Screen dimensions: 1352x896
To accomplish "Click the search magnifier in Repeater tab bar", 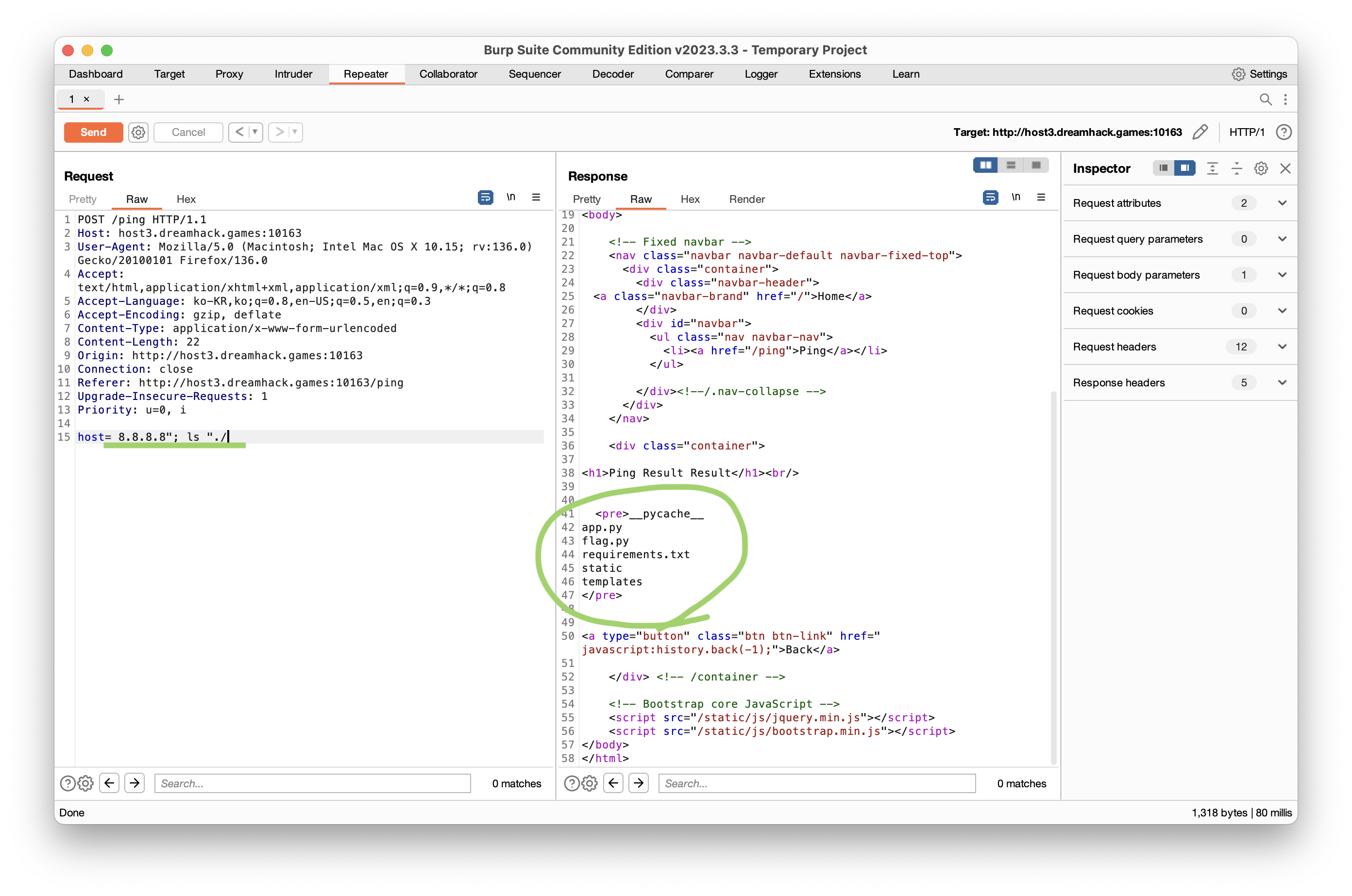I will [x=1265, y=100].
